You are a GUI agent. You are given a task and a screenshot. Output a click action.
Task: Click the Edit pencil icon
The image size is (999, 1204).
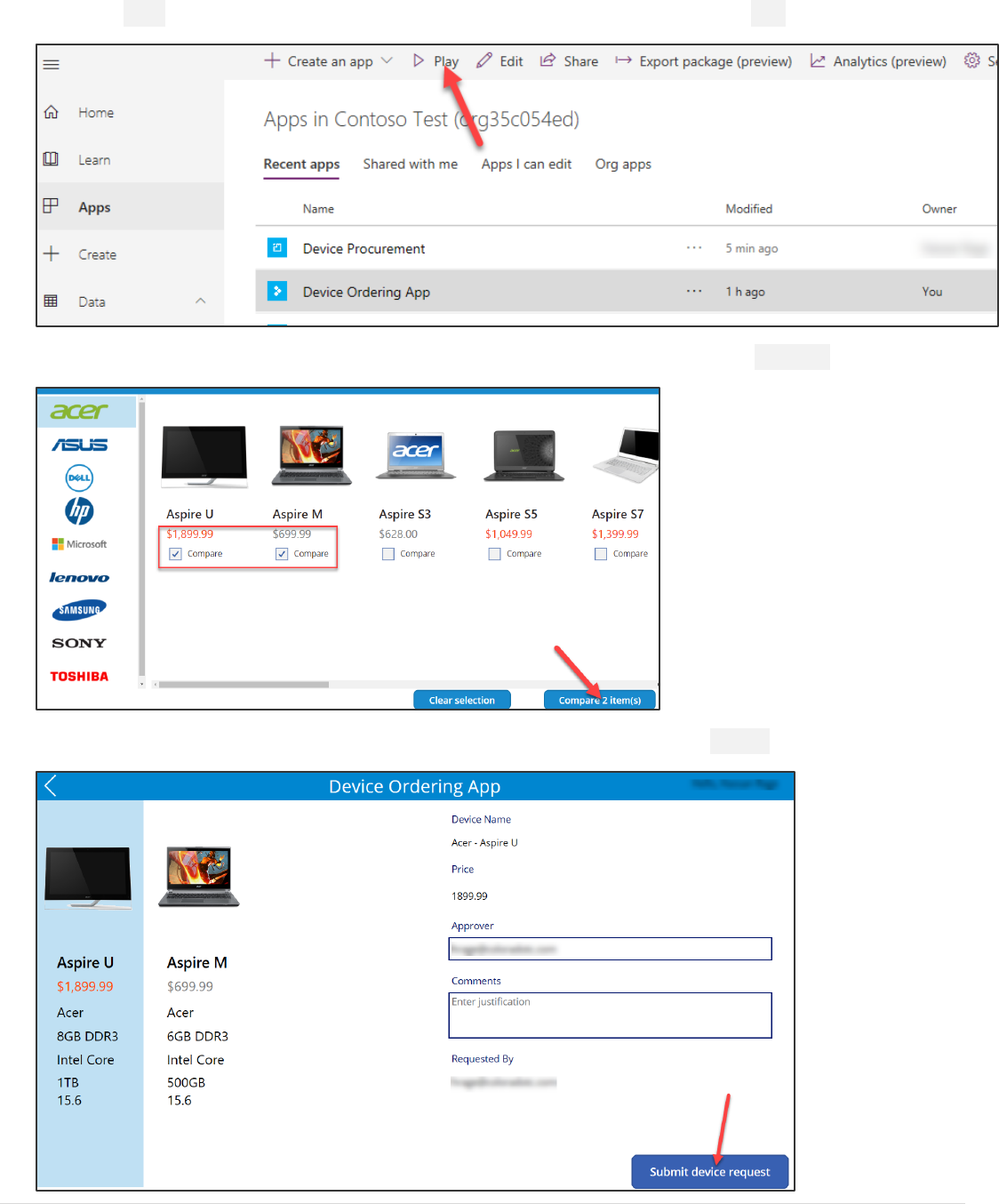coord(484,60)
